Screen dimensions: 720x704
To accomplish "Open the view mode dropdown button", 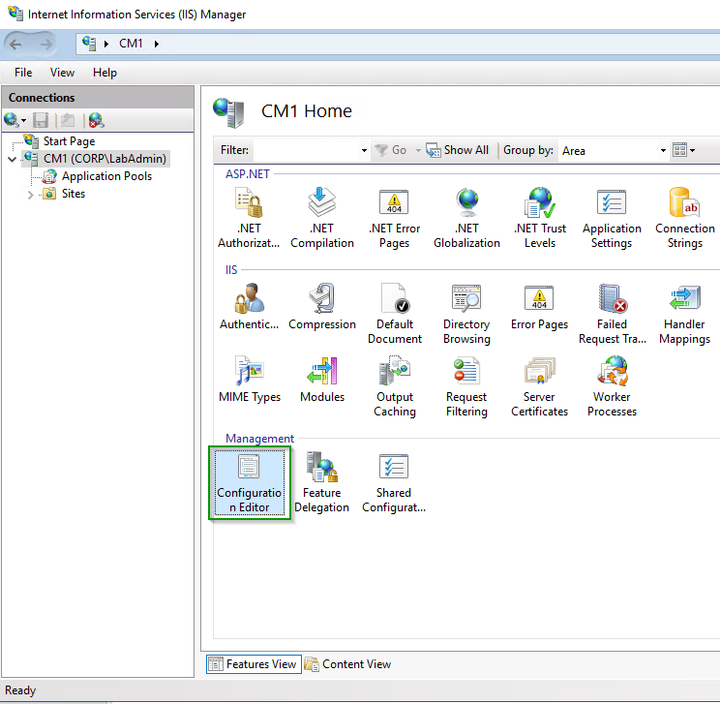I will pos(683,150).
